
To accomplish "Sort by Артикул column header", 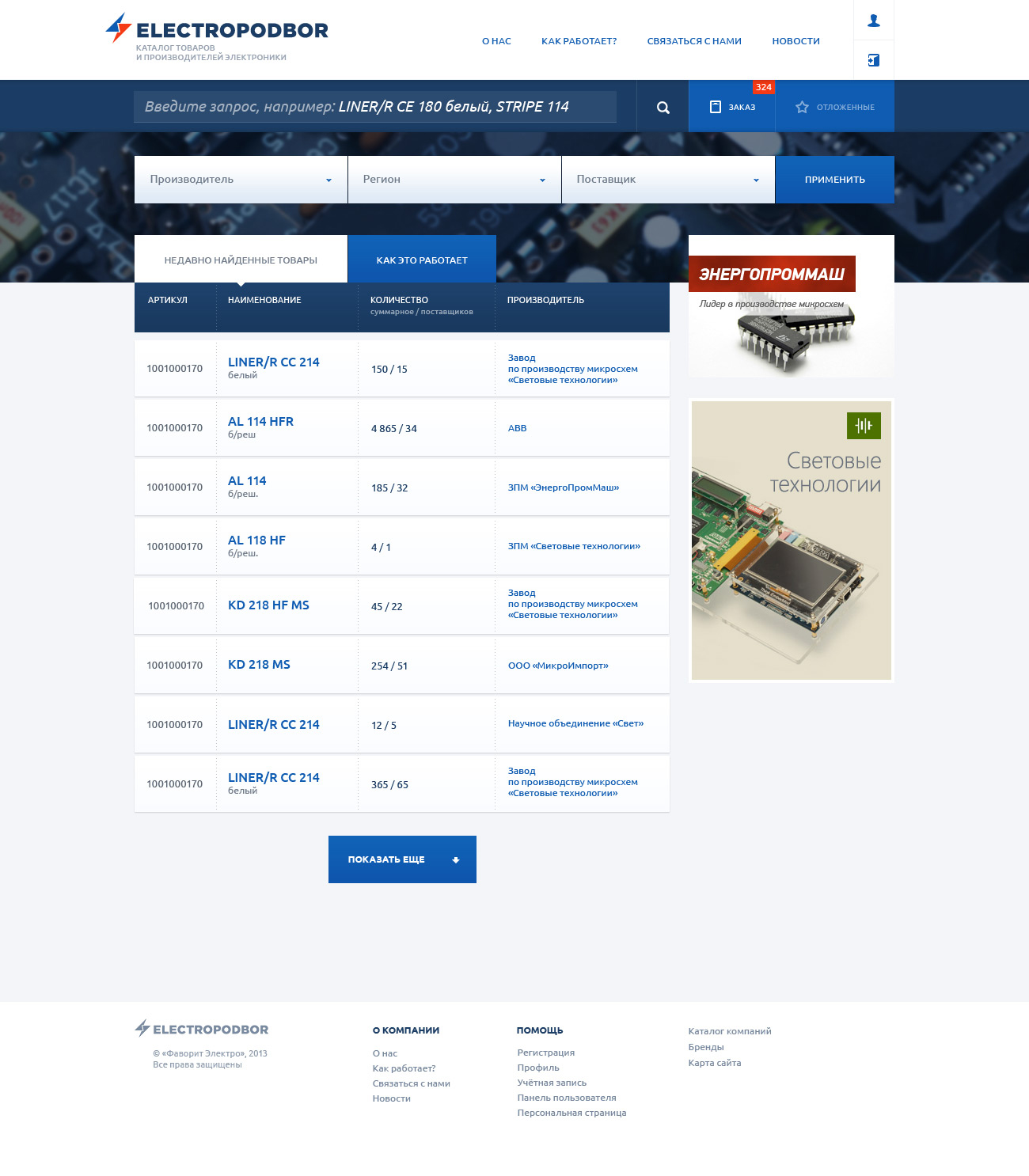I will [167, 300].
